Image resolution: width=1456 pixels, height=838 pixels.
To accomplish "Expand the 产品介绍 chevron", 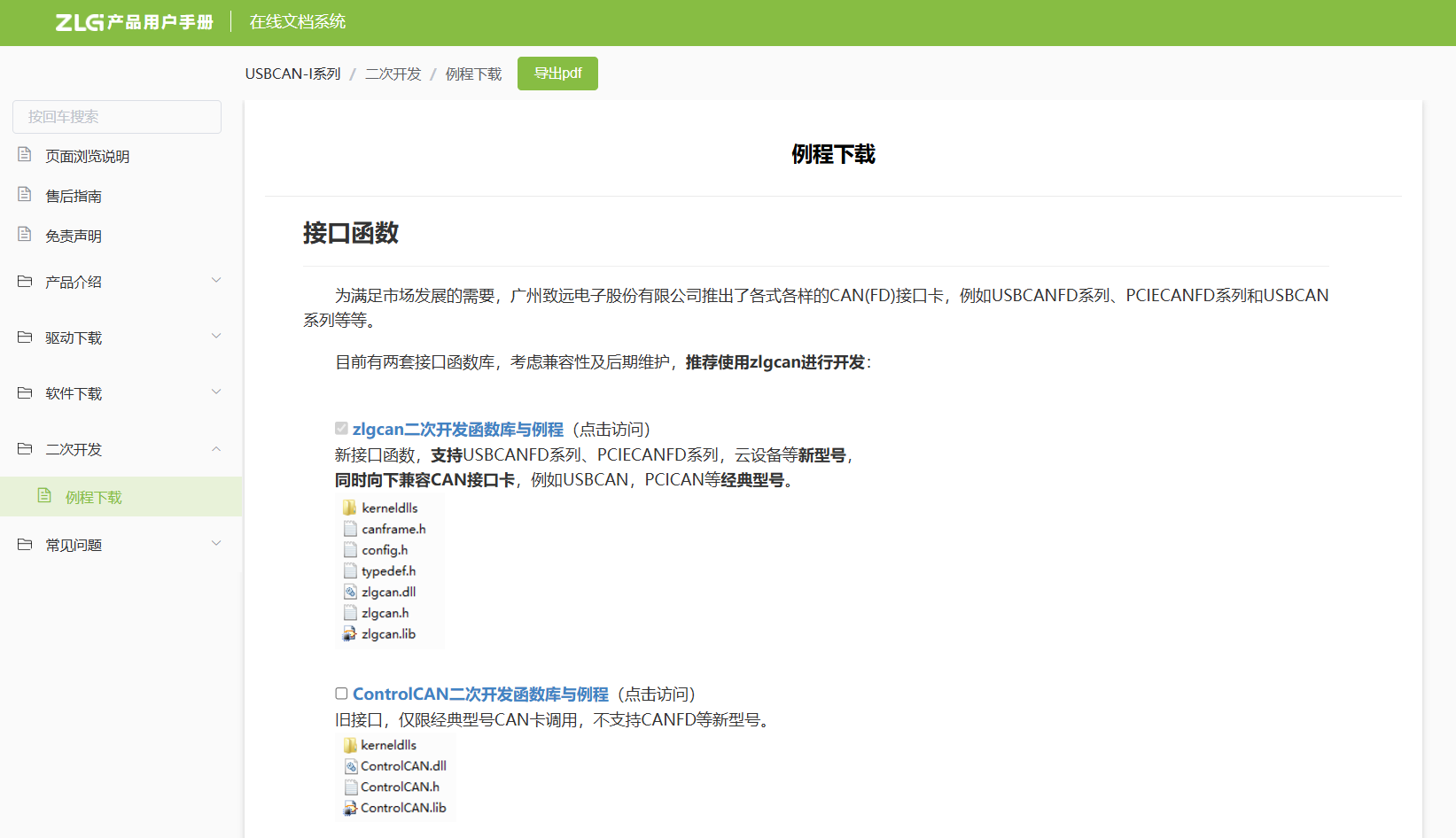I will click(216, 281).
